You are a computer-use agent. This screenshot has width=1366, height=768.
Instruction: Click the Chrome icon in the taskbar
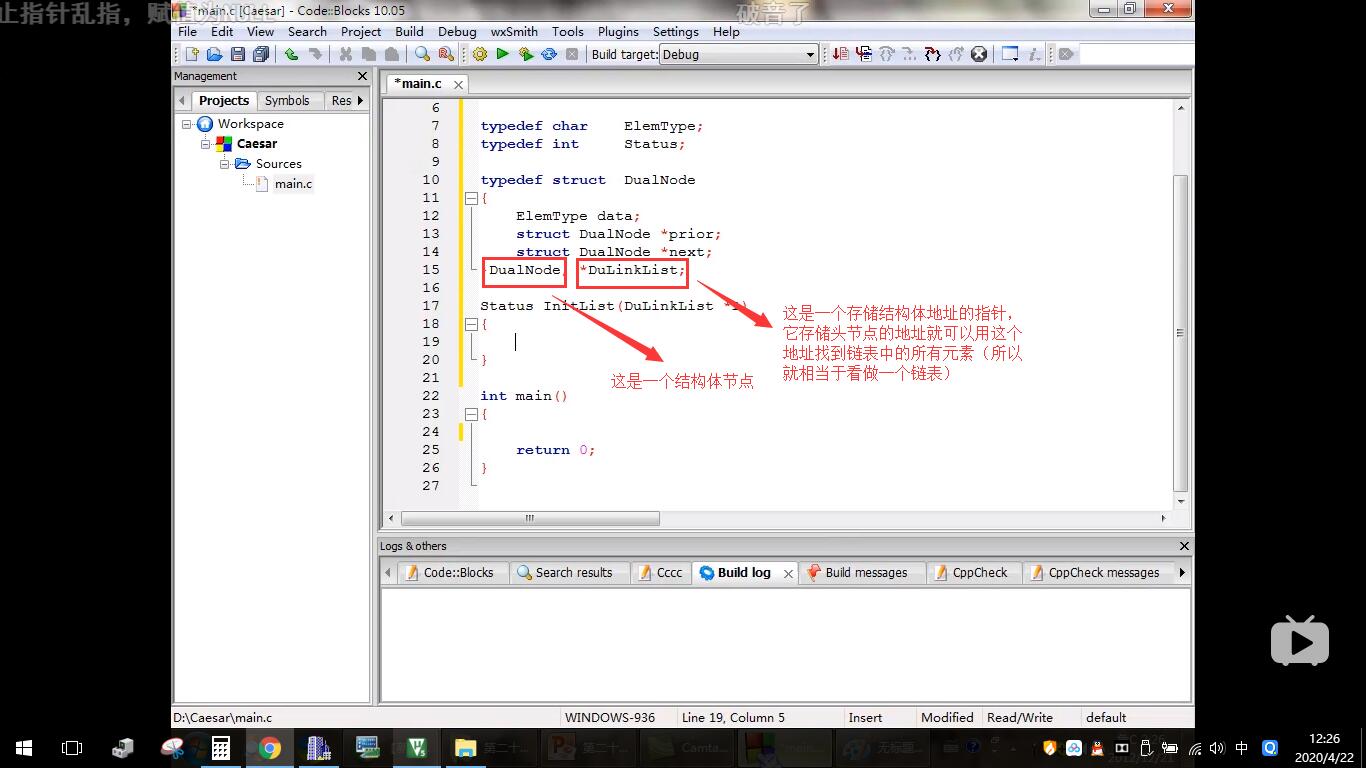click(x=269, y=747)
